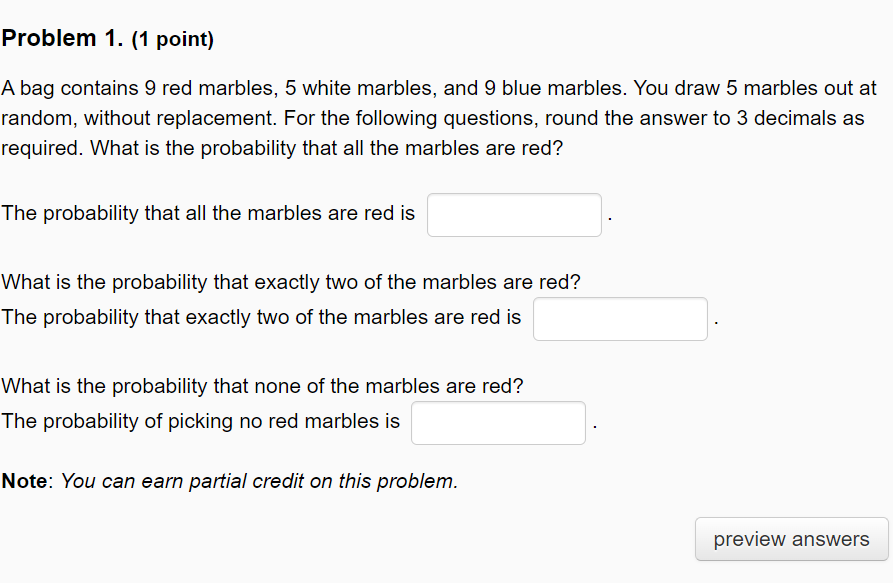Click the answer box for exactly two red marbles
The image size is (893, 583).
tap(620, 319)
